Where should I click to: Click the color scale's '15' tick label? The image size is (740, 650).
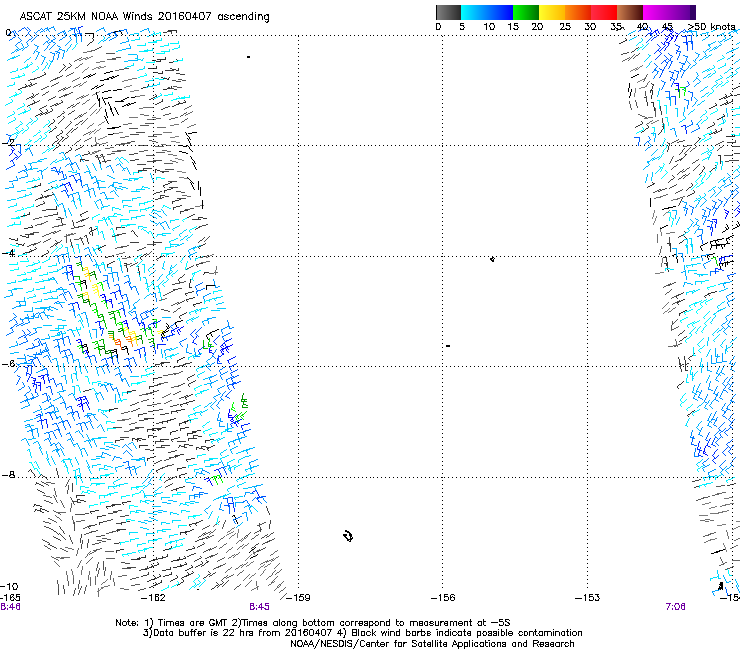(513, 26)
